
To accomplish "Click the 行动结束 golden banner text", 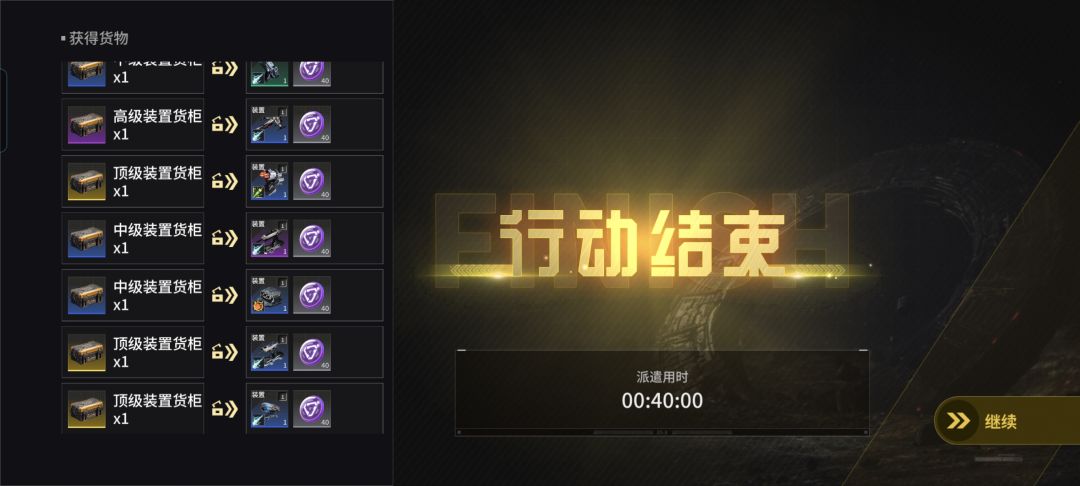I will pyautogui.click(x=642, y=244).
